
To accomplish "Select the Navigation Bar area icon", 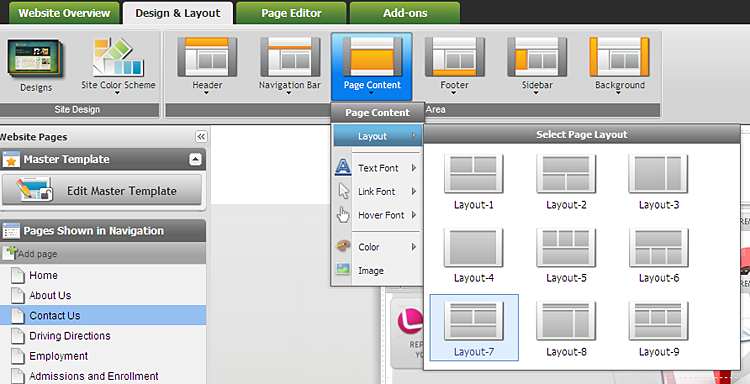I will point(290,57).
